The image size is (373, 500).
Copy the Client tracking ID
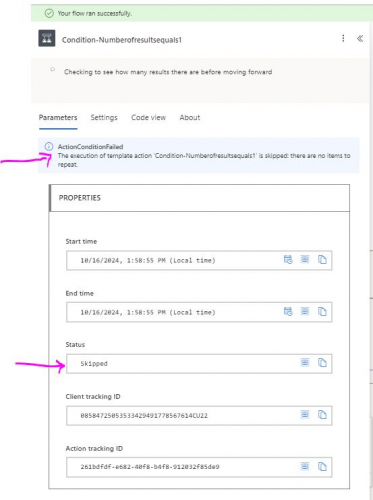(322, 415)
